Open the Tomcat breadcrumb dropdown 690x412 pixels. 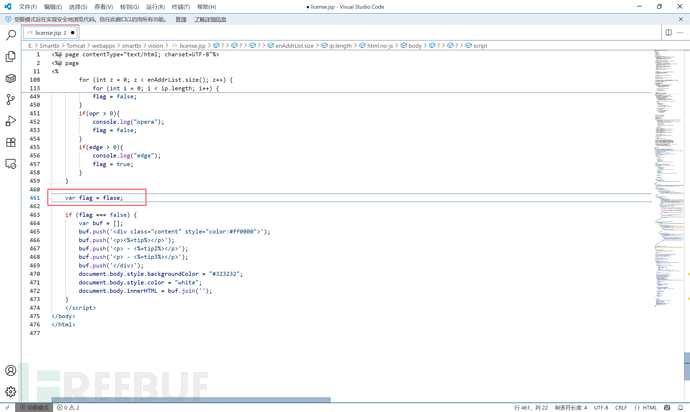(76, 45)
